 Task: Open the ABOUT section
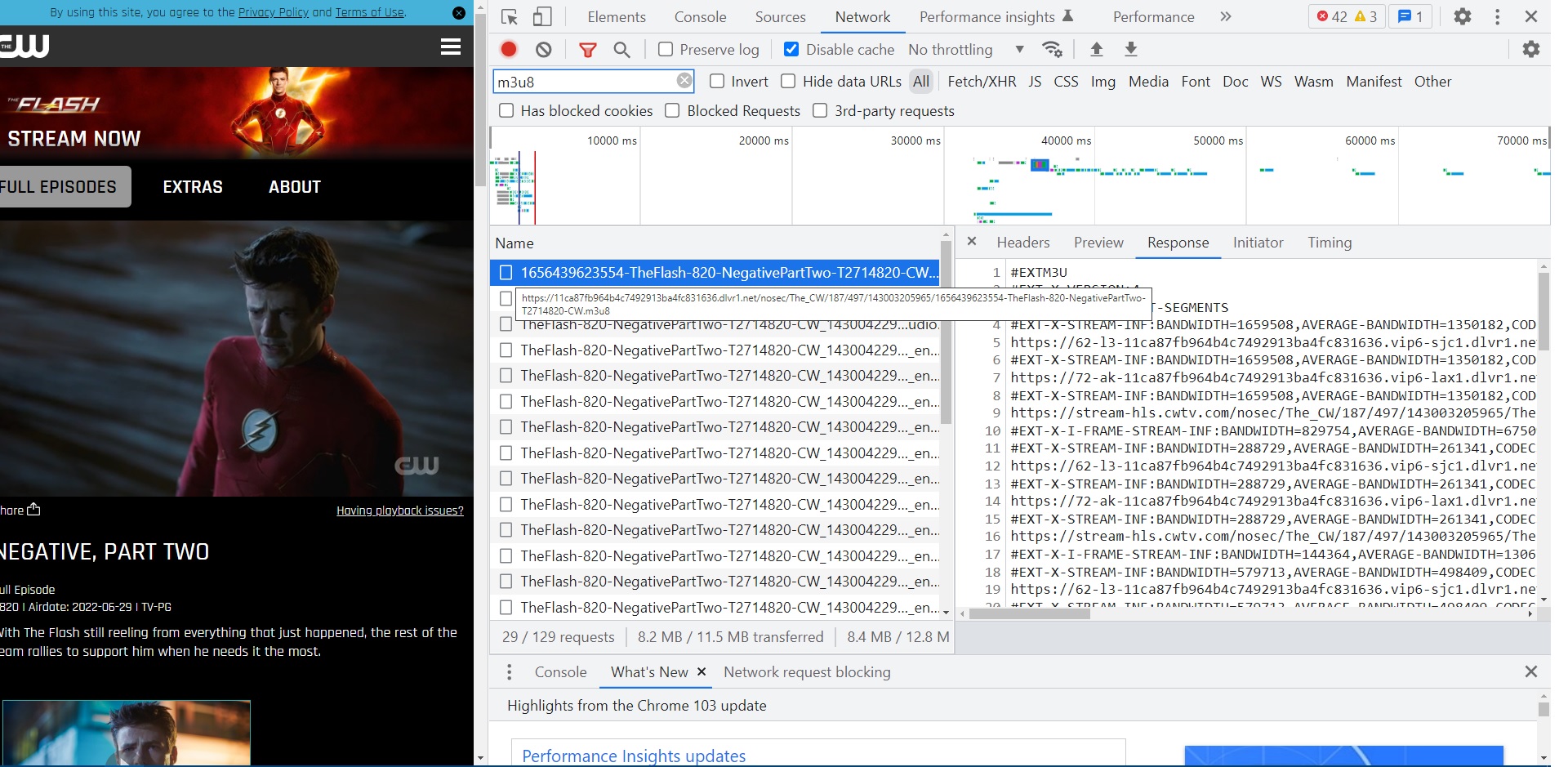coord(295,187)
